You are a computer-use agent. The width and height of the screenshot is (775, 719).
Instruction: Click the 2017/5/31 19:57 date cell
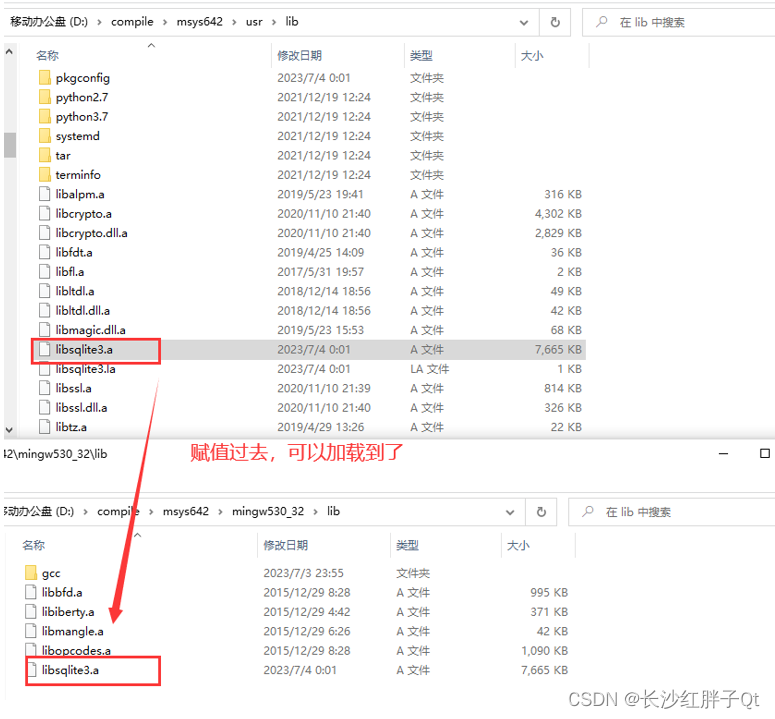tap(320, 272)
